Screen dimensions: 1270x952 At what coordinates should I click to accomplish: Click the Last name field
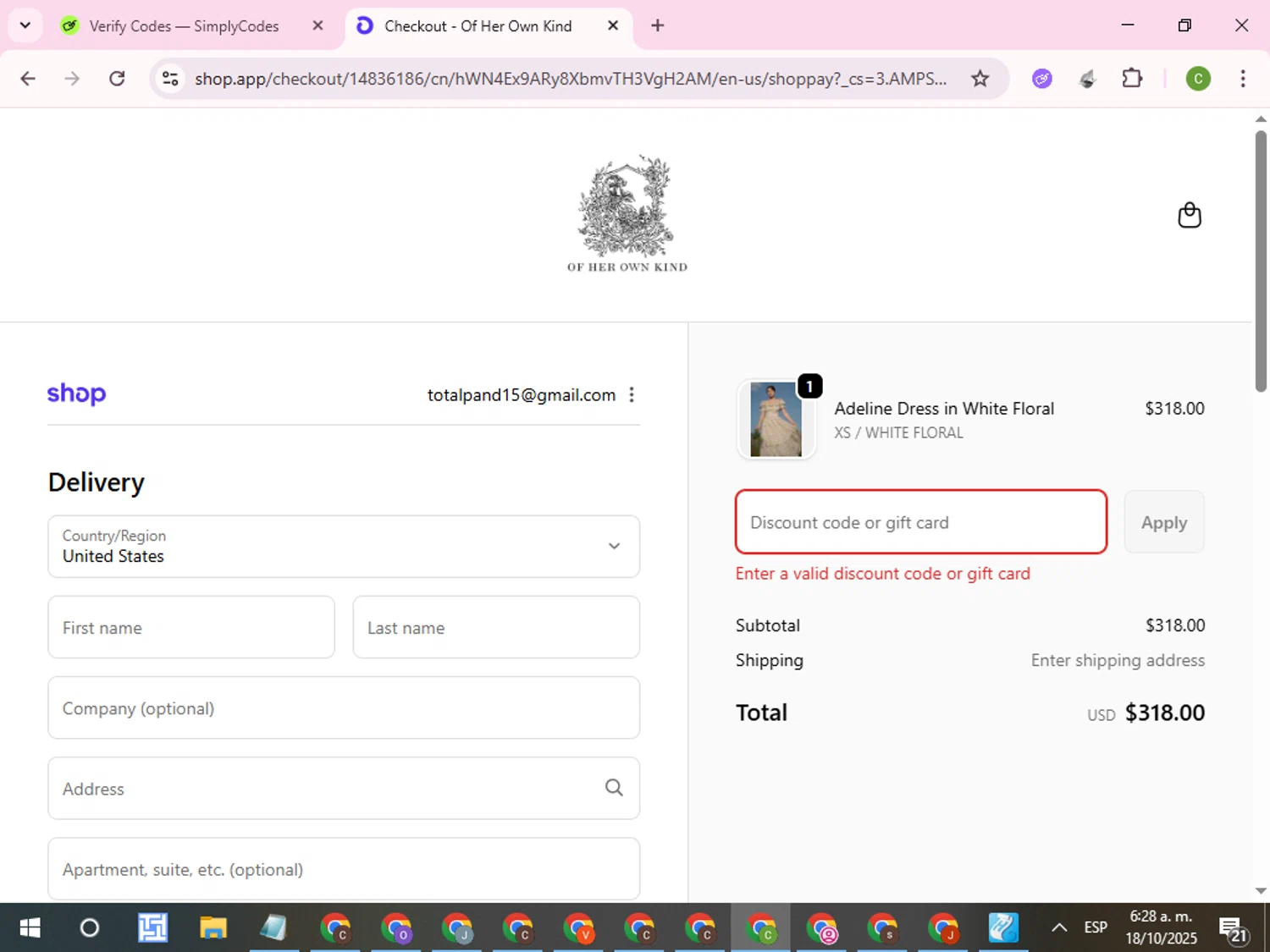pos(496,628)
